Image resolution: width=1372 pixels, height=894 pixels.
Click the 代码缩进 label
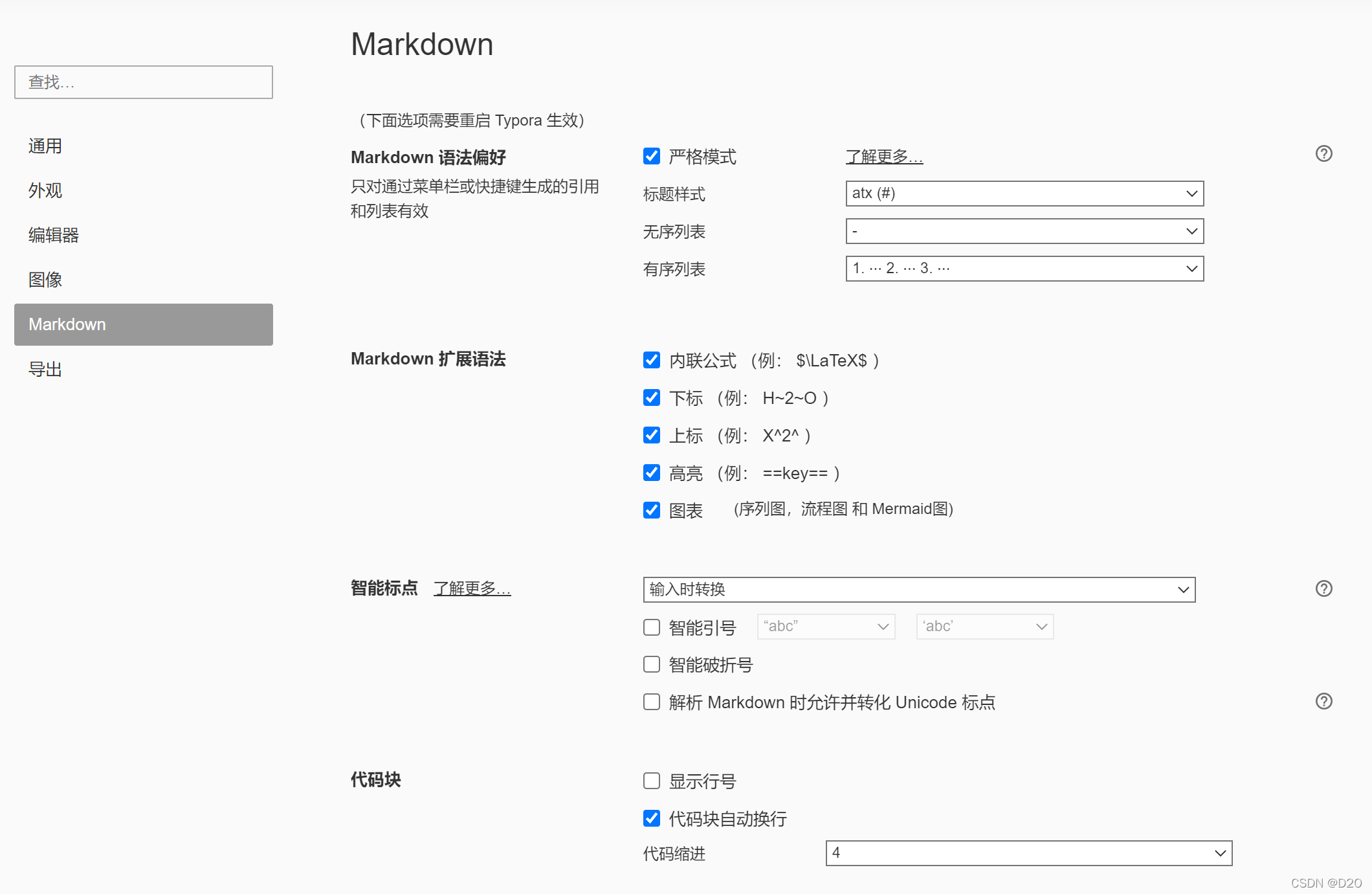pos(674,854)
